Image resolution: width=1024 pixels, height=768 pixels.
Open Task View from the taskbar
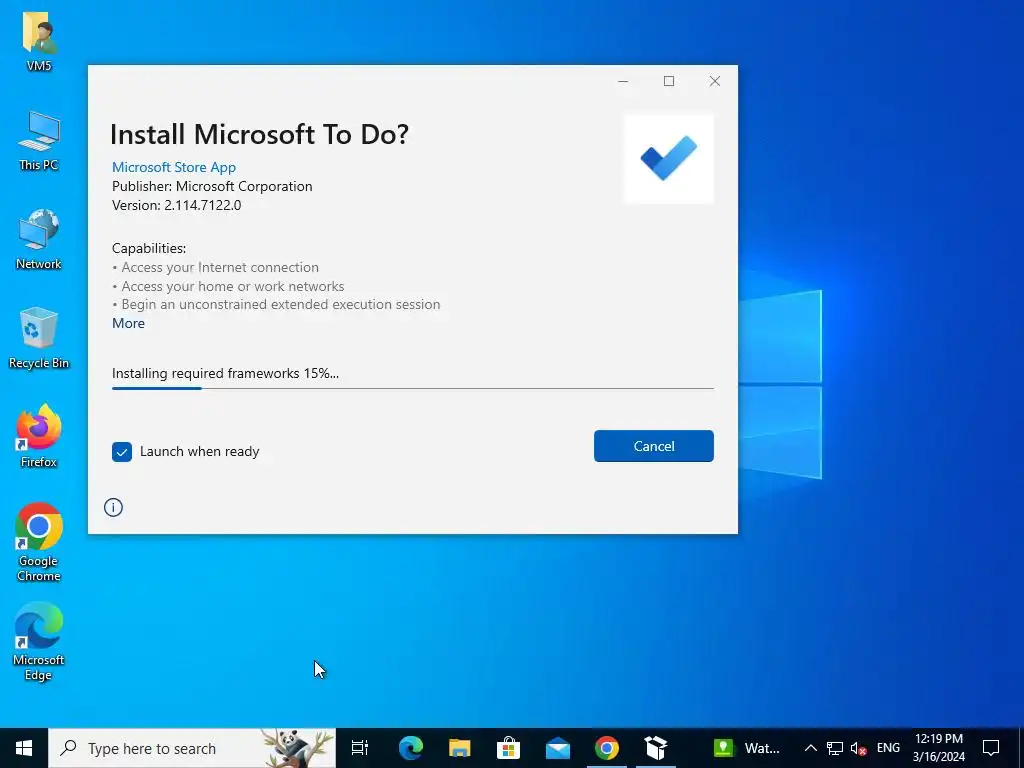pyautogui.click(x=360, y=748)
